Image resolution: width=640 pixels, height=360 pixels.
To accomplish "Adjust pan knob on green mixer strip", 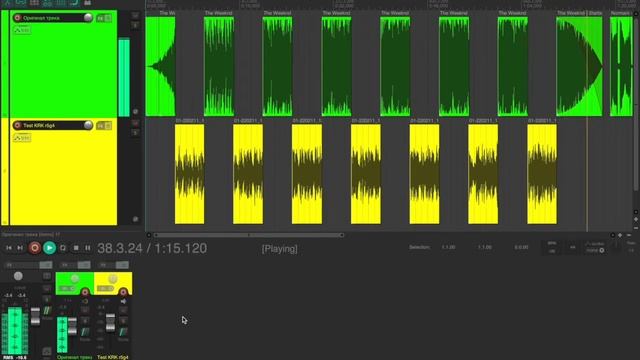I will [x=75, y=279].
